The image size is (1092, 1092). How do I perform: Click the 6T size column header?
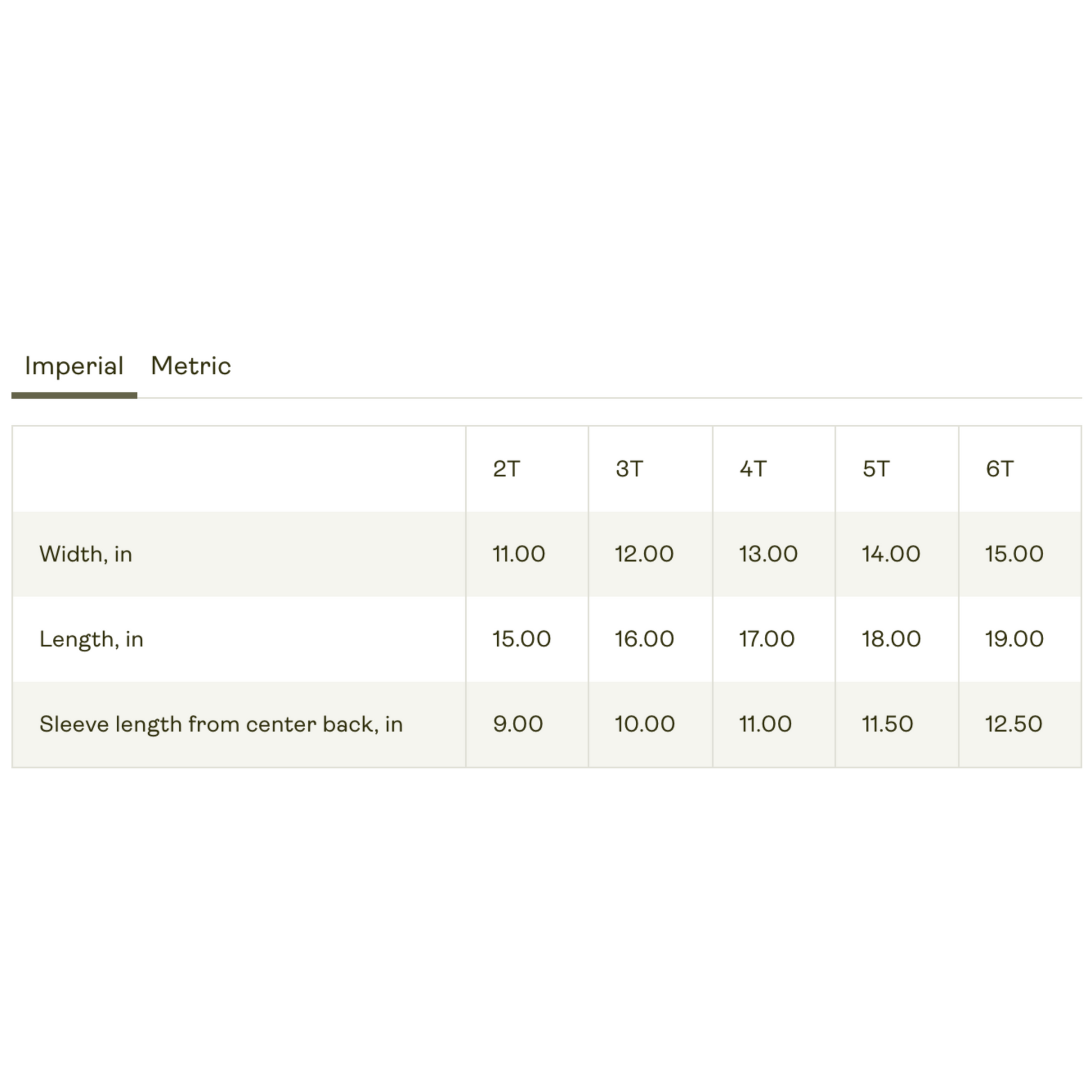point(999,469)
